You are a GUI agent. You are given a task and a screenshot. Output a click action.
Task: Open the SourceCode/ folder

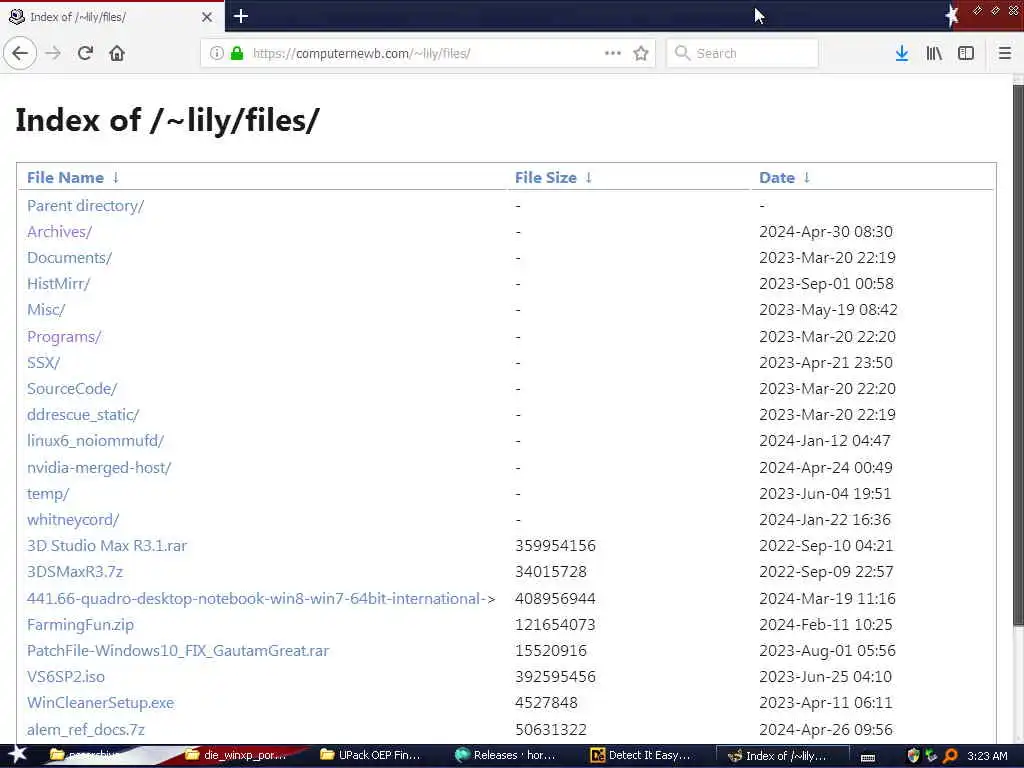(72, 389)
